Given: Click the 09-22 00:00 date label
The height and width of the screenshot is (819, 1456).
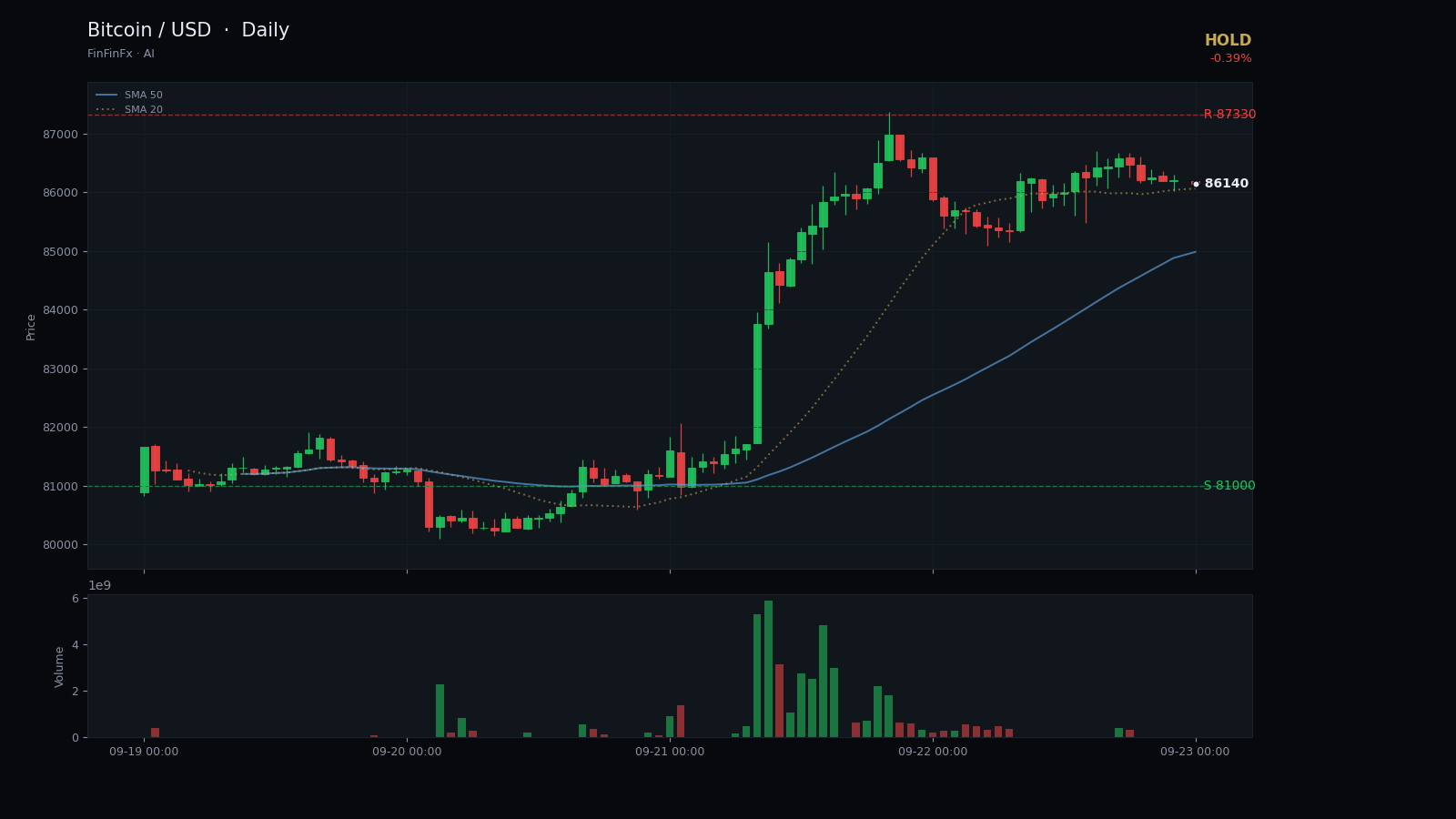Looking at the screenshot, I should pos(933,752).
